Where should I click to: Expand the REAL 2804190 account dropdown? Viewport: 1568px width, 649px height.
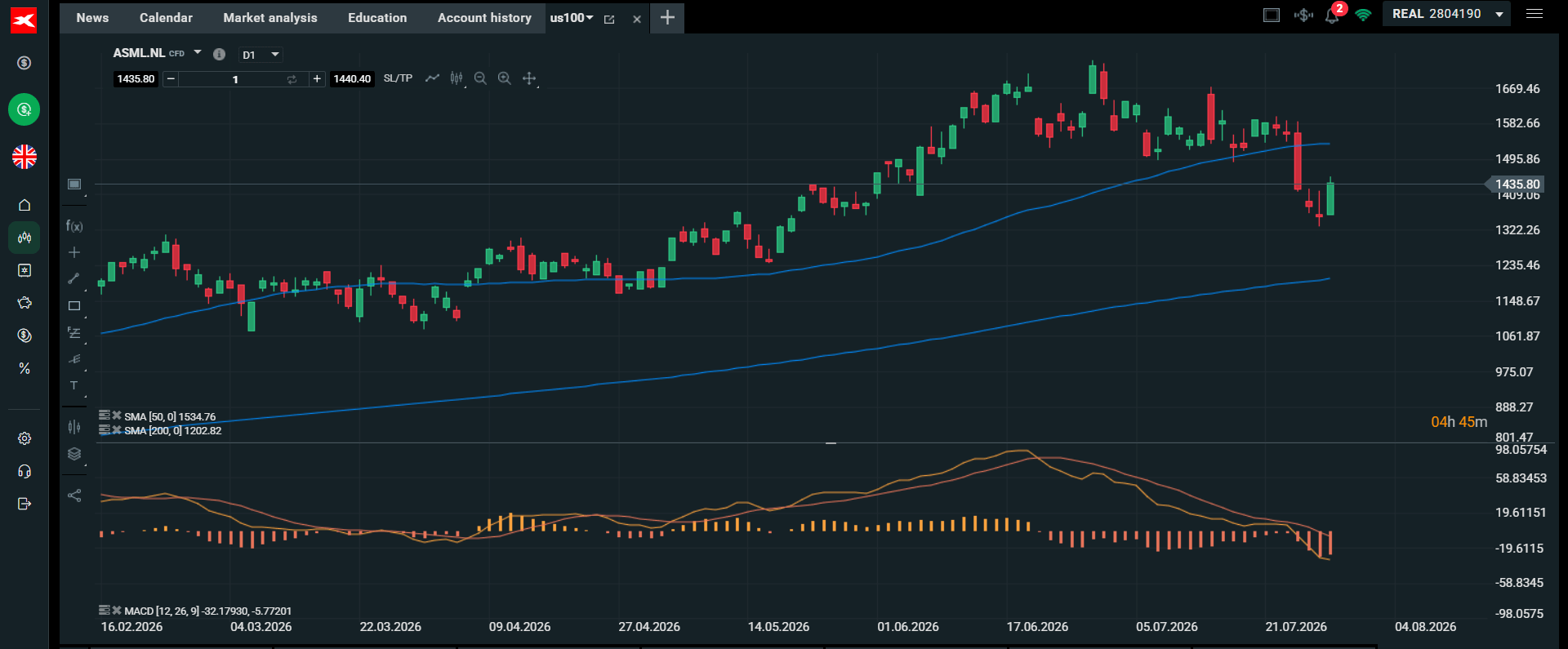pyautogui.click(x=1446, y=14)
